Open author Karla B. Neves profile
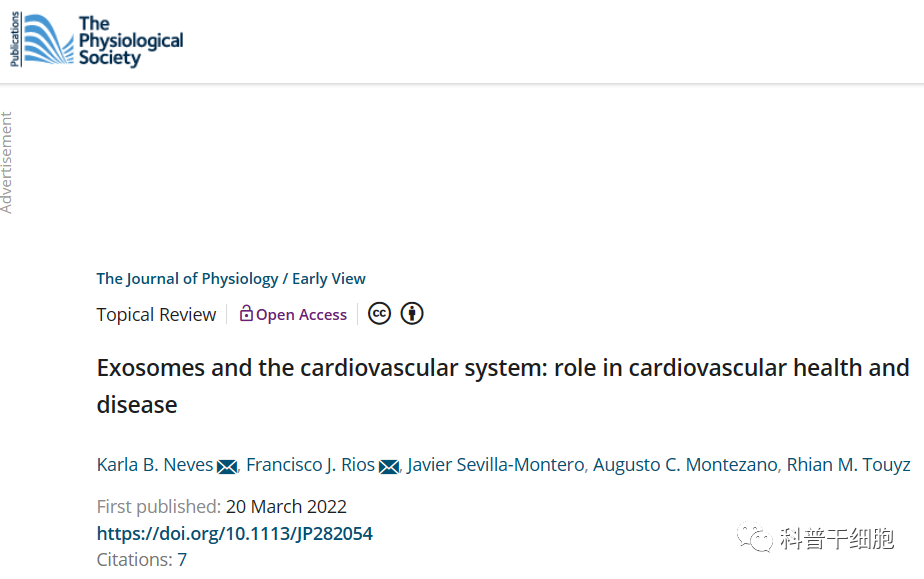This screenshot has width=924, height=579. [x=155, y=465]
